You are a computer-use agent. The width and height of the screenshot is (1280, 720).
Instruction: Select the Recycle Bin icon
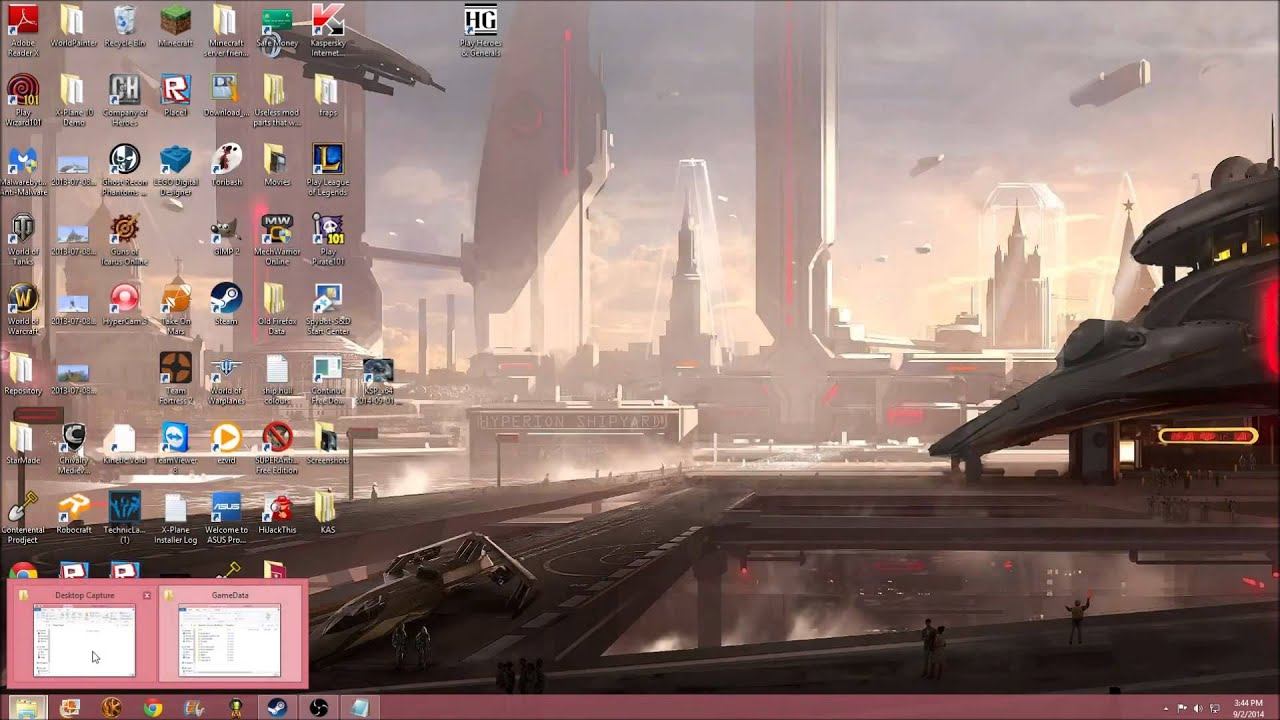click(x=125, y=28)
